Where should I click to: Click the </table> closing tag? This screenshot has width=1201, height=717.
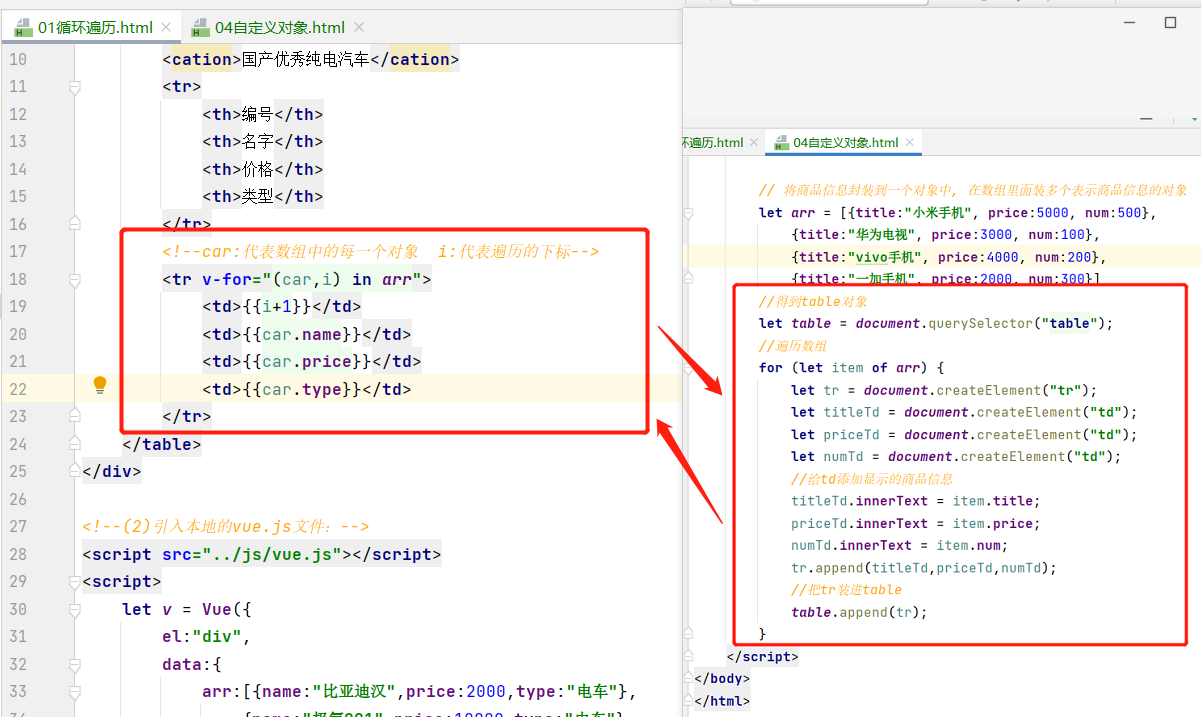tap(162, 444)
